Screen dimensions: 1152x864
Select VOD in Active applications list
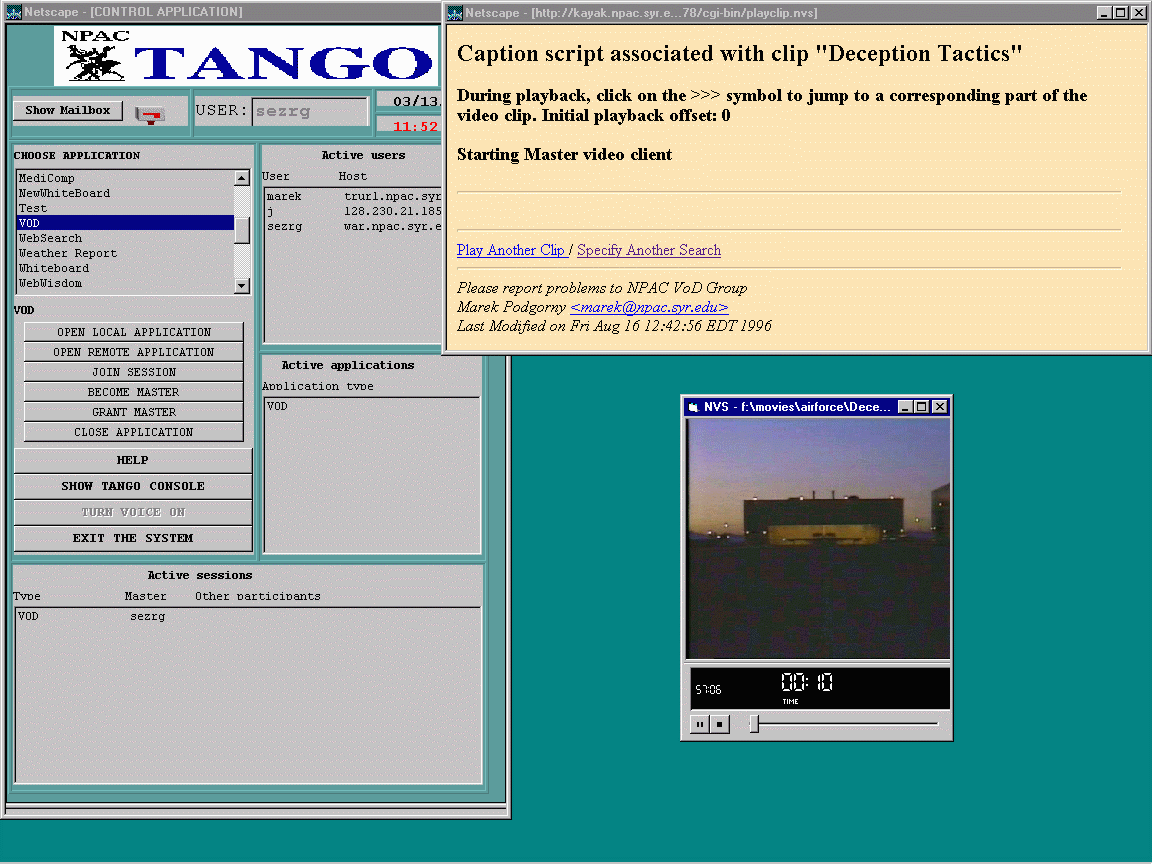pos(371,406)
